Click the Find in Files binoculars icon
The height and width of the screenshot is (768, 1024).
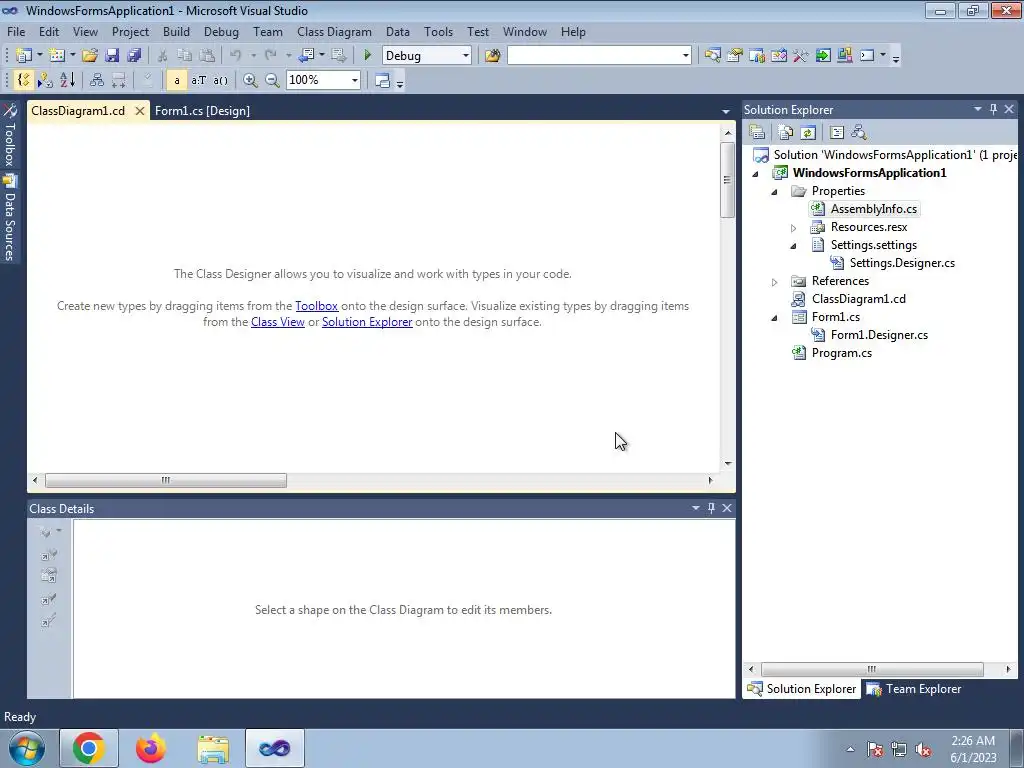tap(492, 56)
